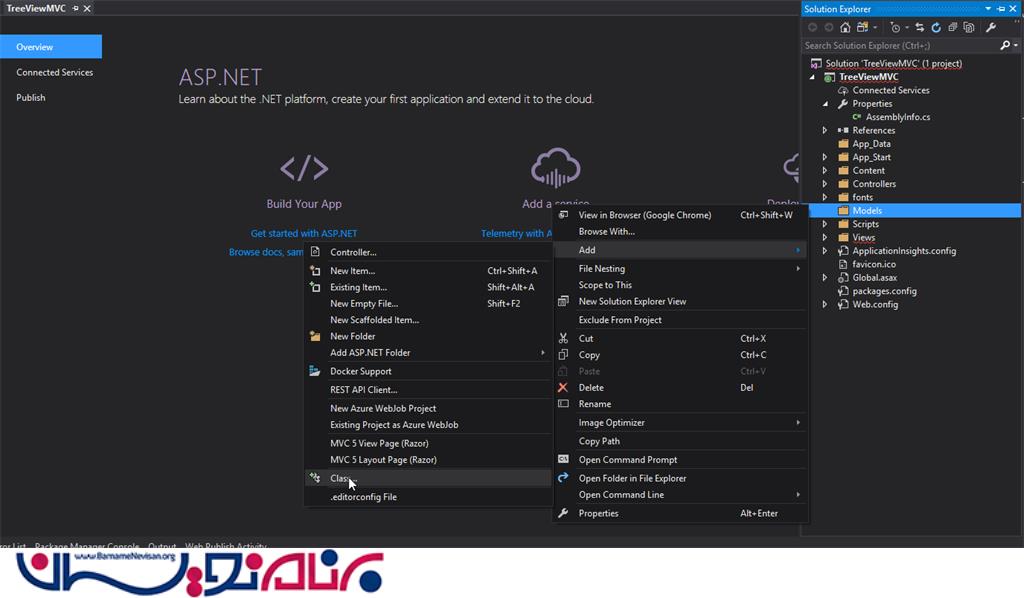Expand the Views folder arrow
The image size is (1024, 598).
(825, 238)
